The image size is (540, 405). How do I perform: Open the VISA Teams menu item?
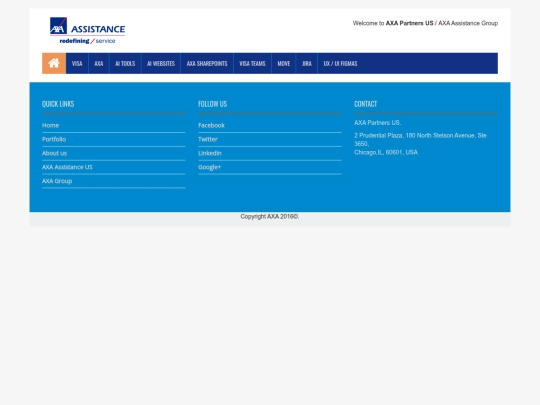click(252, 63)
